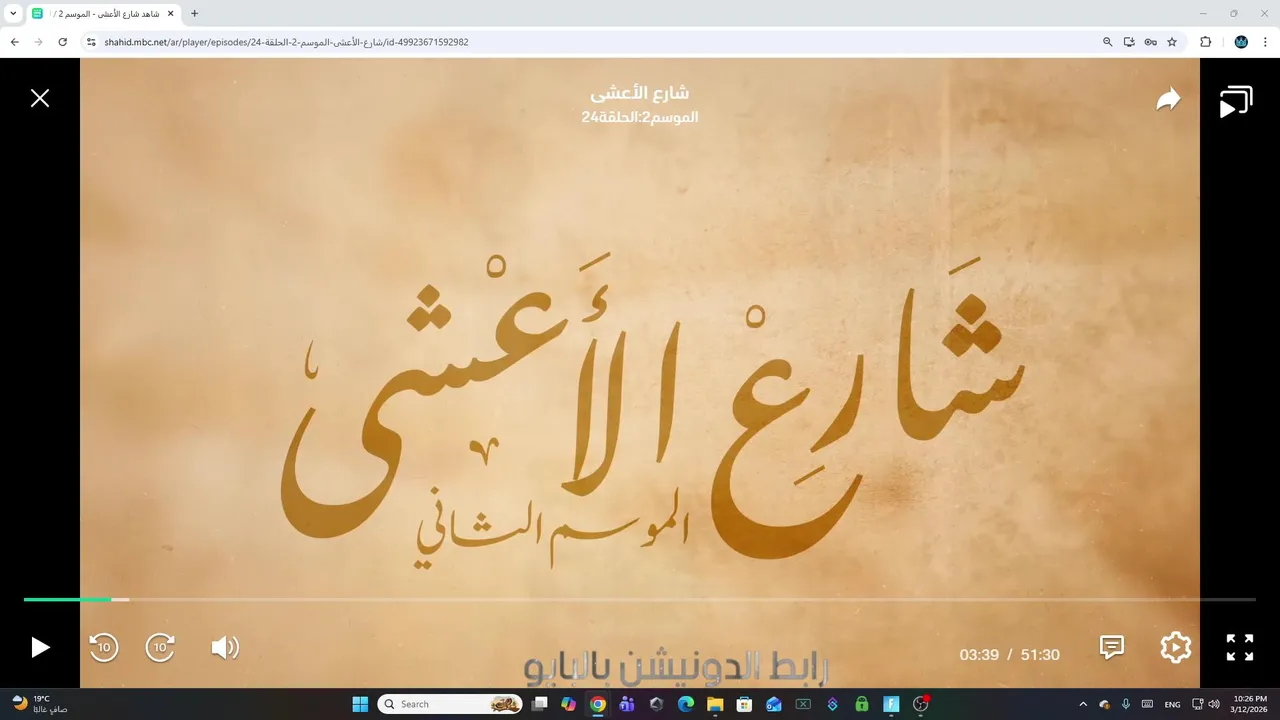Open Task View on the taskbar

(x=540, y=704)
